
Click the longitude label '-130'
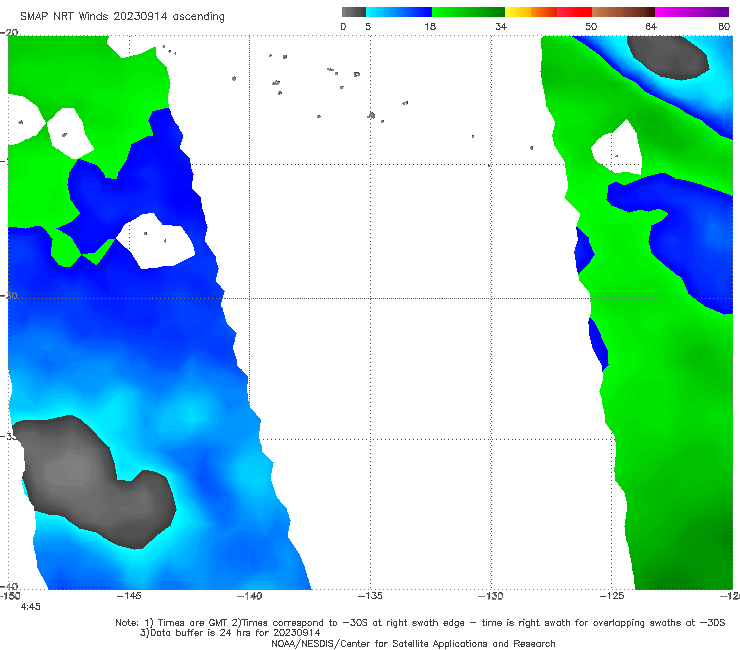tap(491, 596)
